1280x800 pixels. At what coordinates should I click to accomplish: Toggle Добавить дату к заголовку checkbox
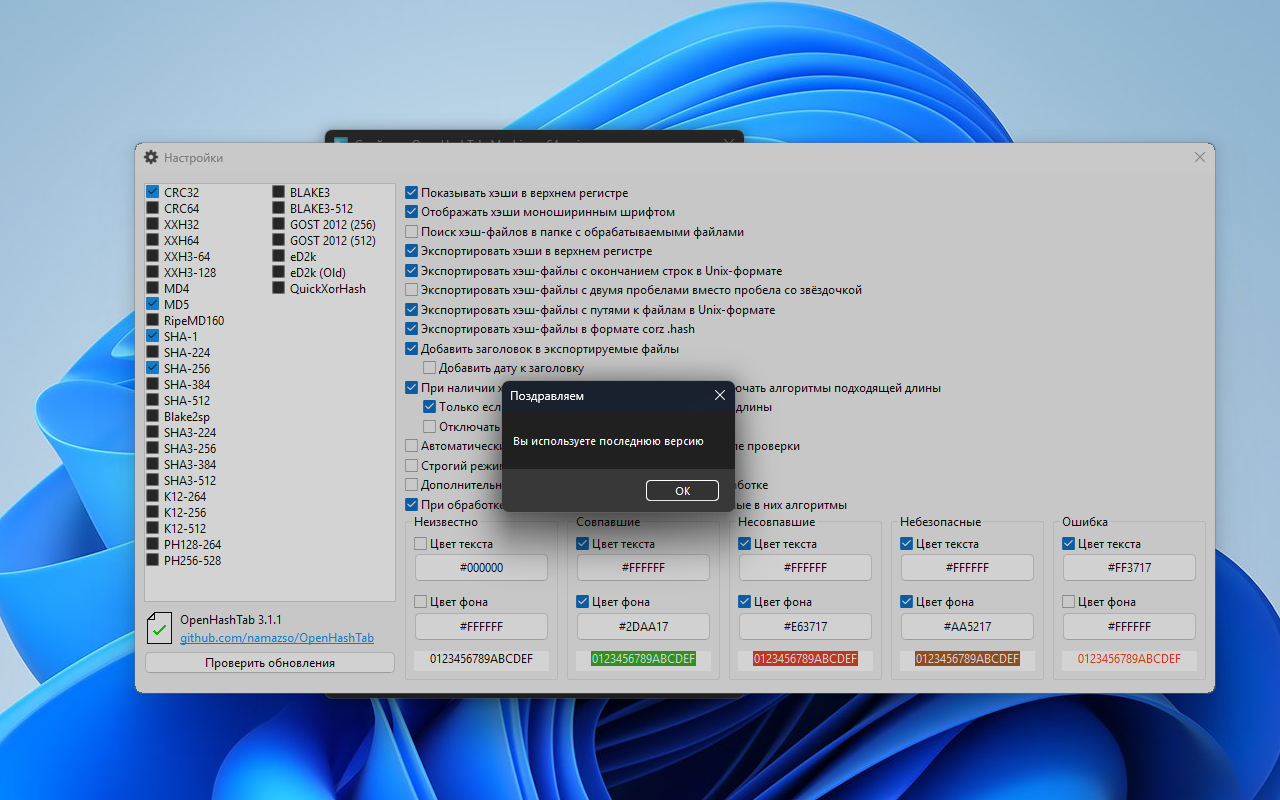point(430,368)
